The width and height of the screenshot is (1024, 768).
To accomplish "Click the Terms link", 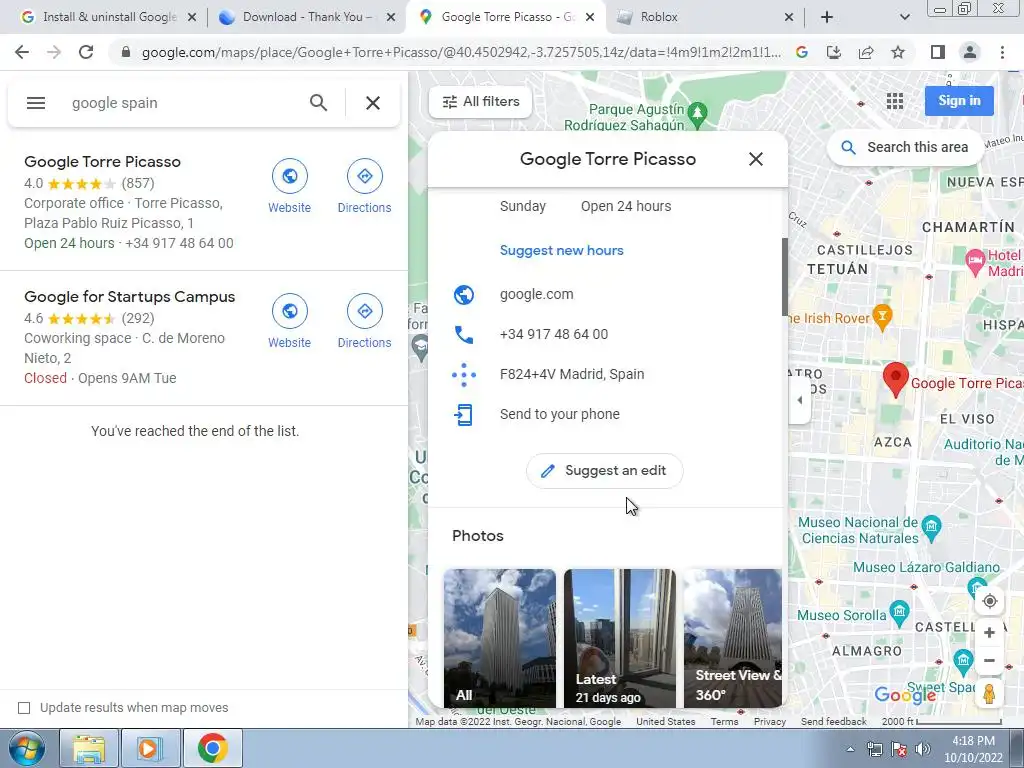I will 724,722.
